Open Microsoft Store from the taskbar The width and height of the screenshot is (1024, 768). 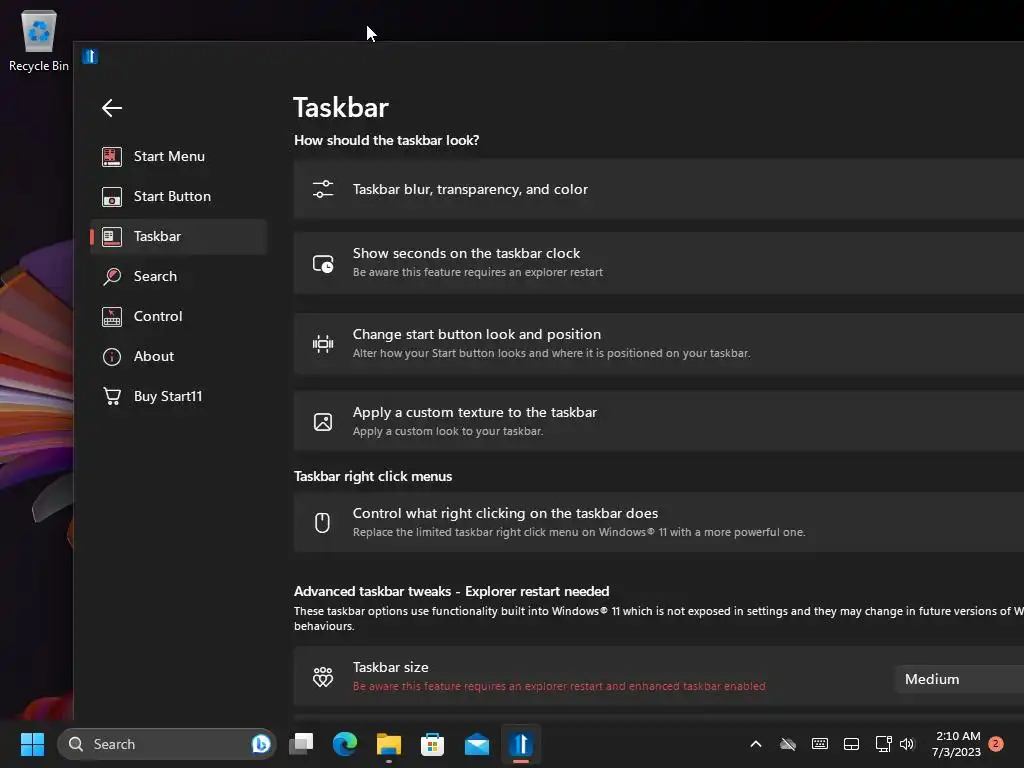[432, 744]
